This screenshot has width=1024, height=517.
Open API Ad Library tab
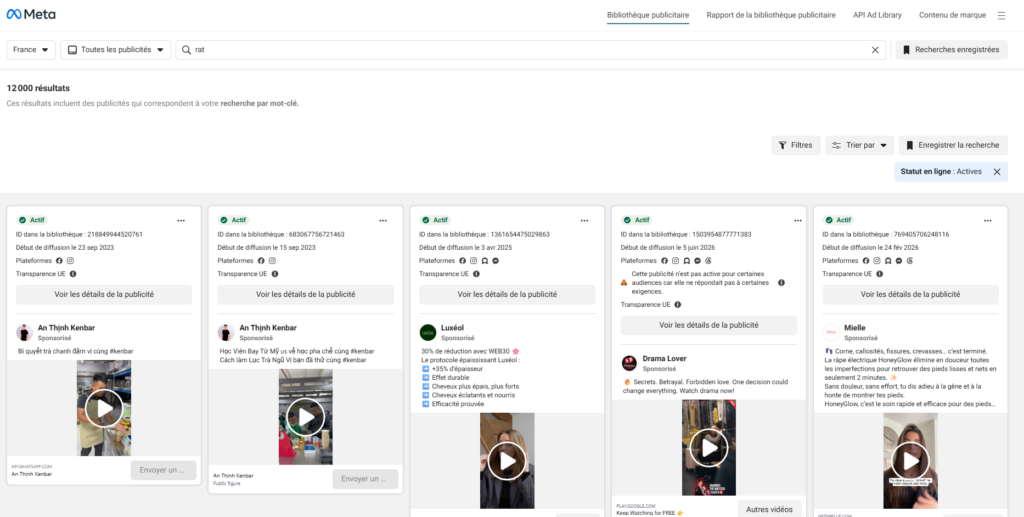[877, 15]
